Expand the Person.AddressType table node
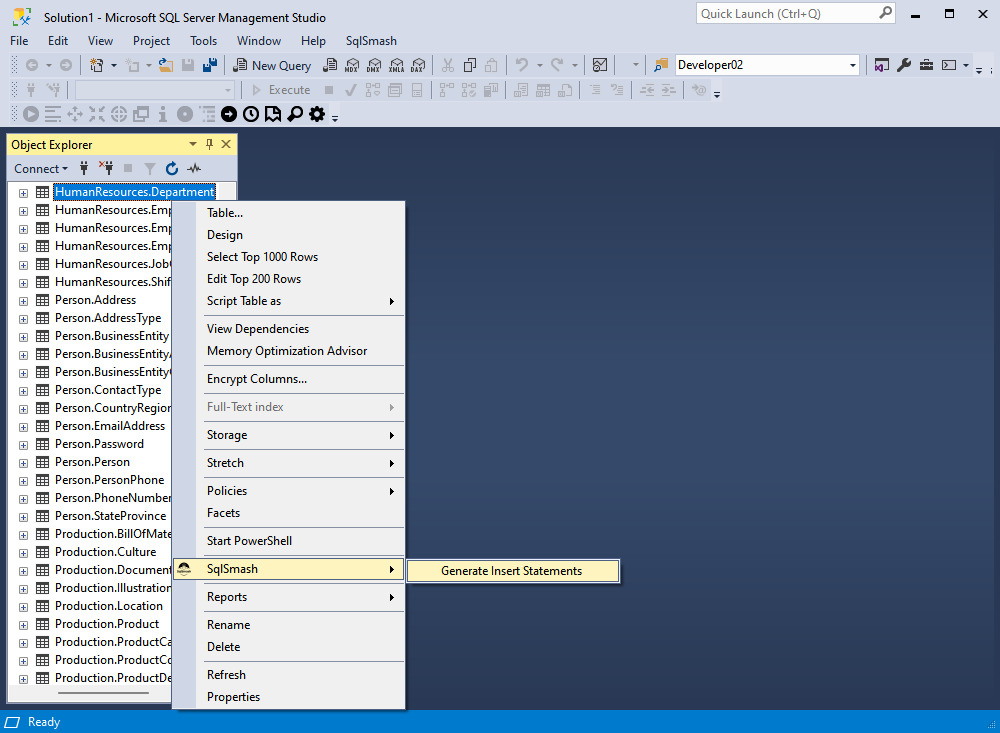The image size is (1000, 733). tap(24, 318)
